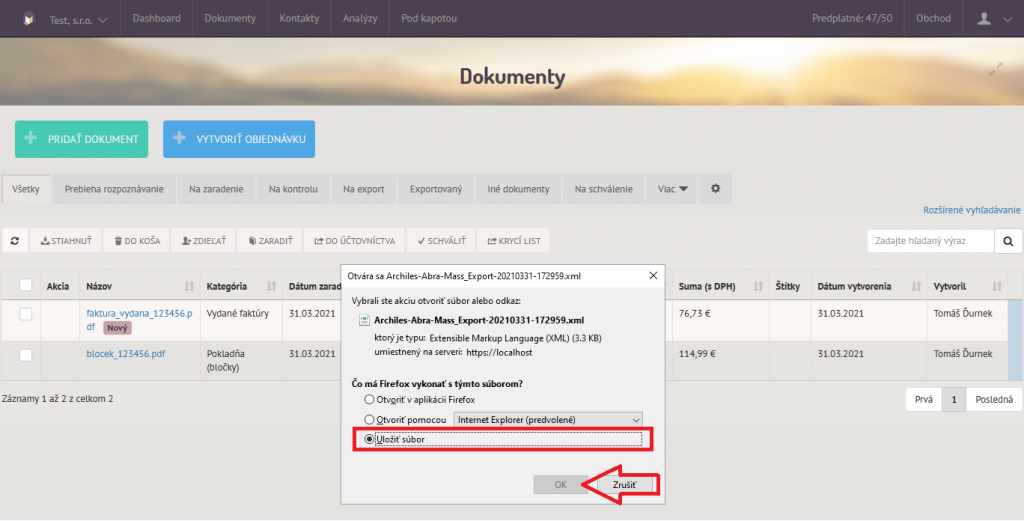
Task: Open the Obchod link
Action: tap(933, 18)
